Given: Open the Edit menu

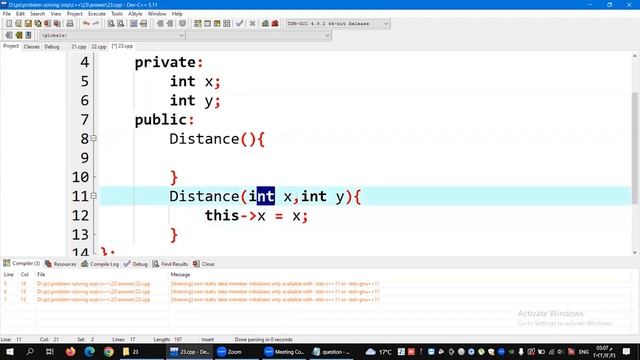Looking at the screenshot, I should [x=20, y=14].
